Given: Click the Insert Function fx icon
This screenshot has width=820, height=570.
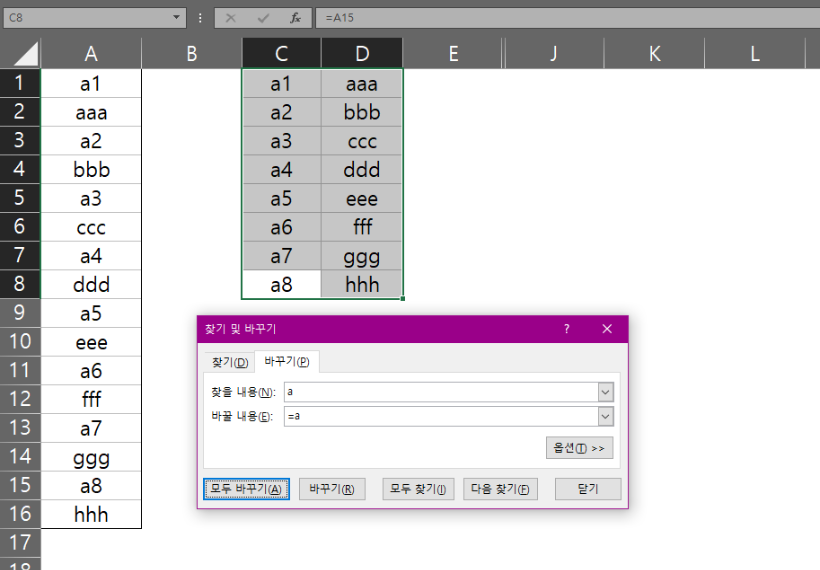Looking at the screenshot, I should [295, 18].
